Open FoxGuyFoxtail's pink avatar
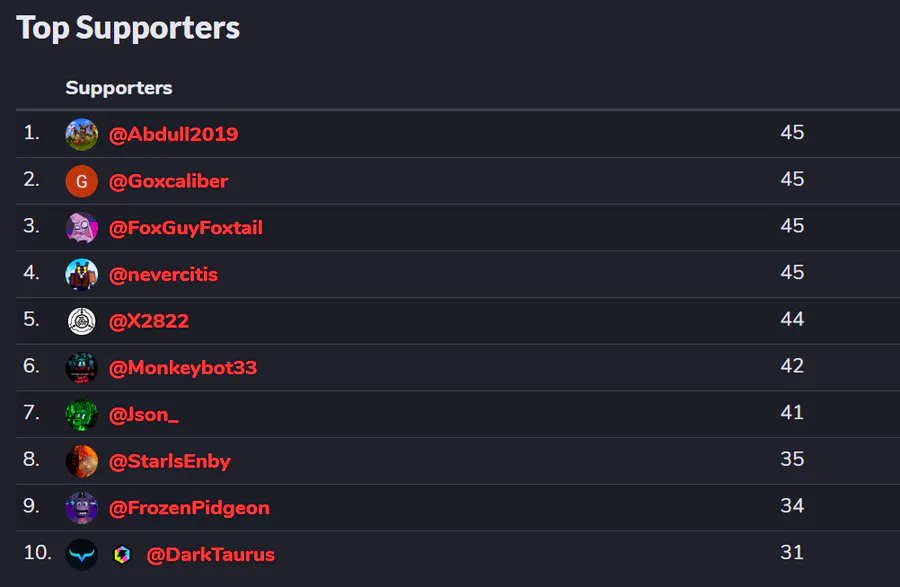The width and height of the screenshot is (900, 587). pos(82,228)
